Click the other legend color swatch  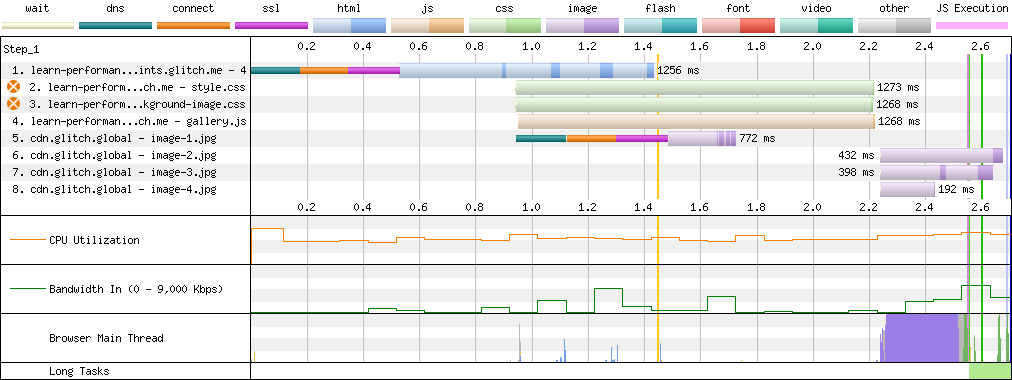[895, 26]
